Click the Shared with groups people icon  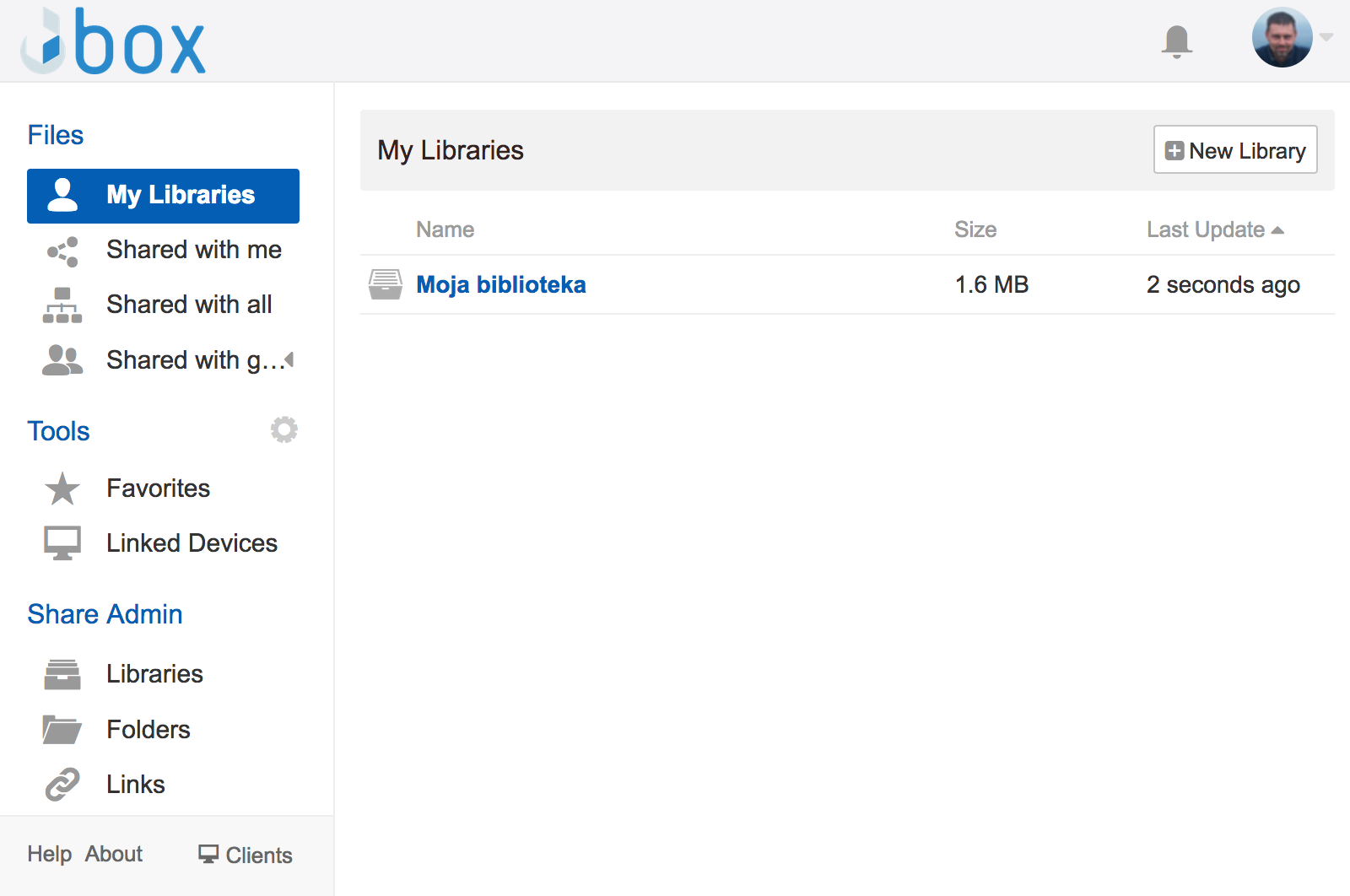click(x=62, y=360)
